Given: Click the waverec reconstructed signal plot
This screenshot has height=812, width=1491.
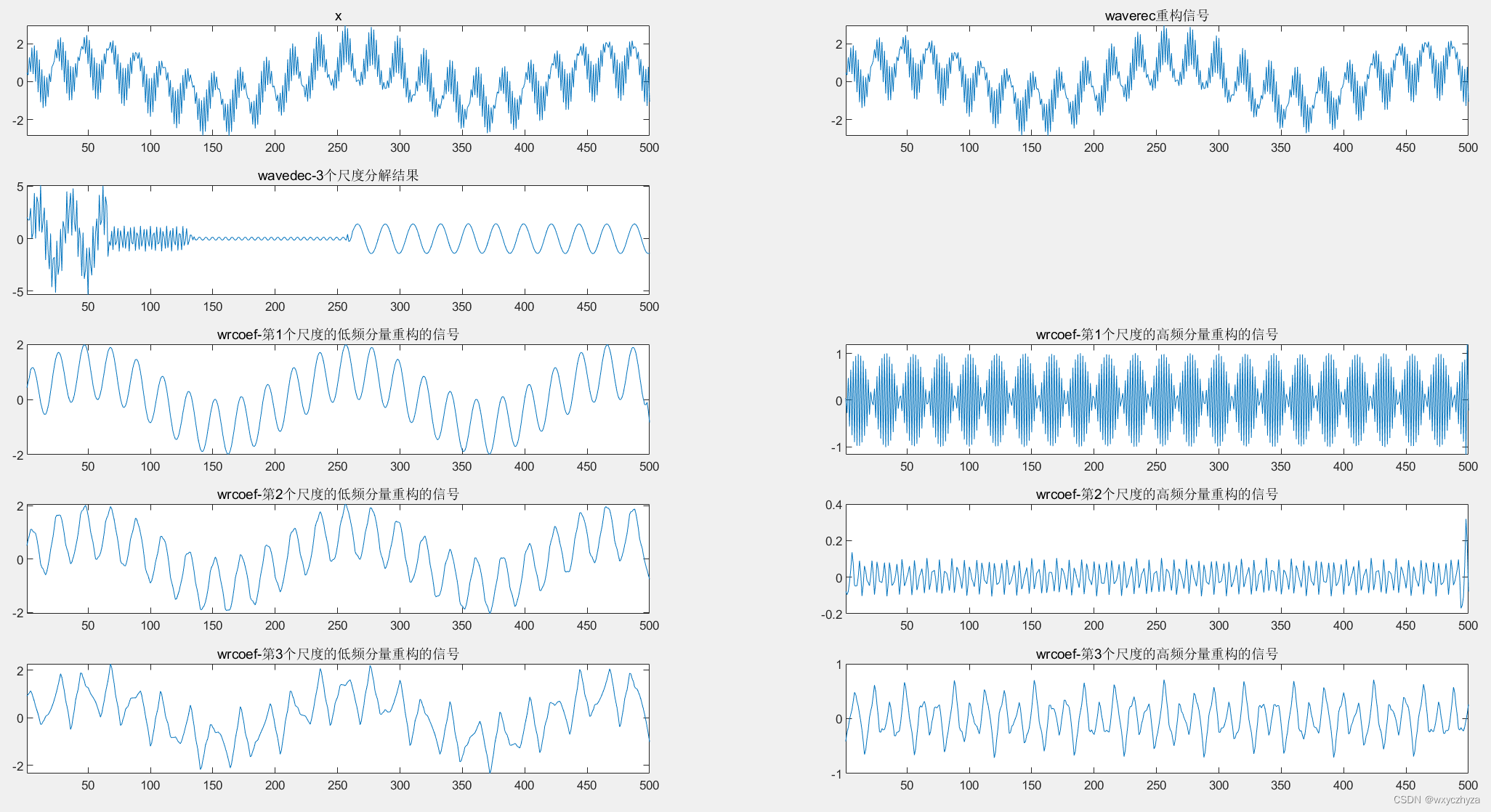Looking at the screenshot, I should pos(1157,80).
